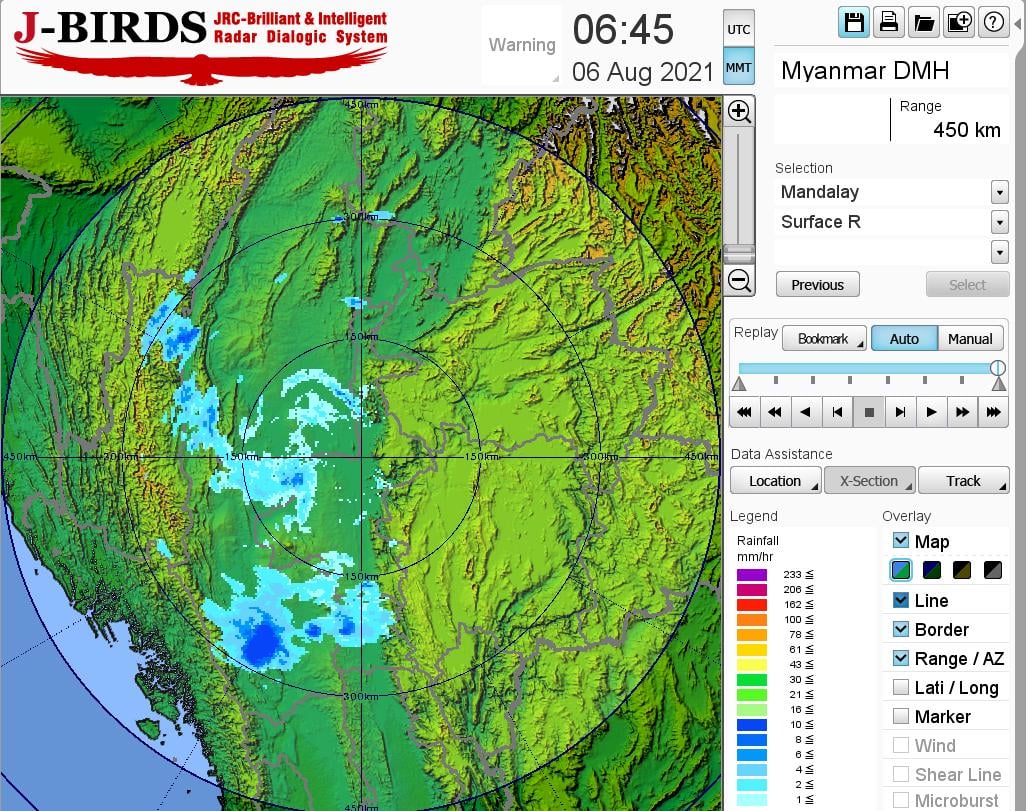Click the help question mark icon
This screenshot has height=811, width=1030.
(993, 22)
